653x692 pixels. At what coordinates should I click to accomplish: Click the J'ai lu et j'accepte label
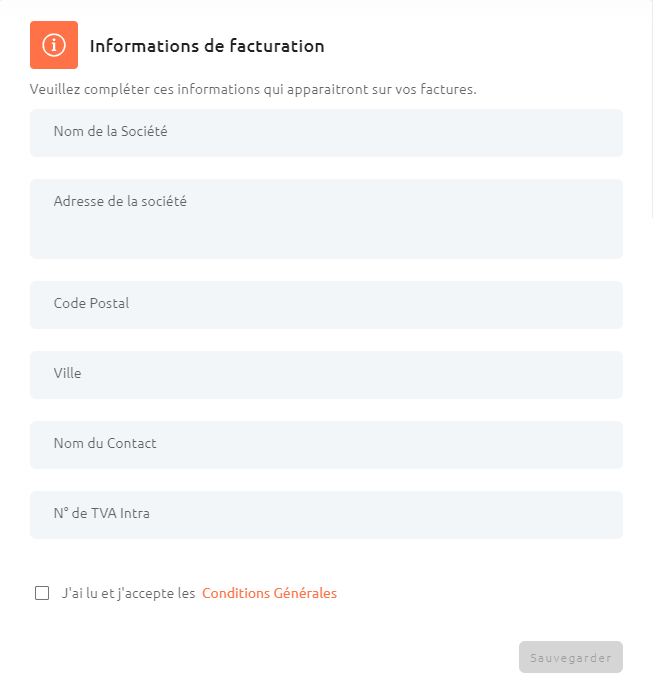pyautogui.click(x=128, y=593)
